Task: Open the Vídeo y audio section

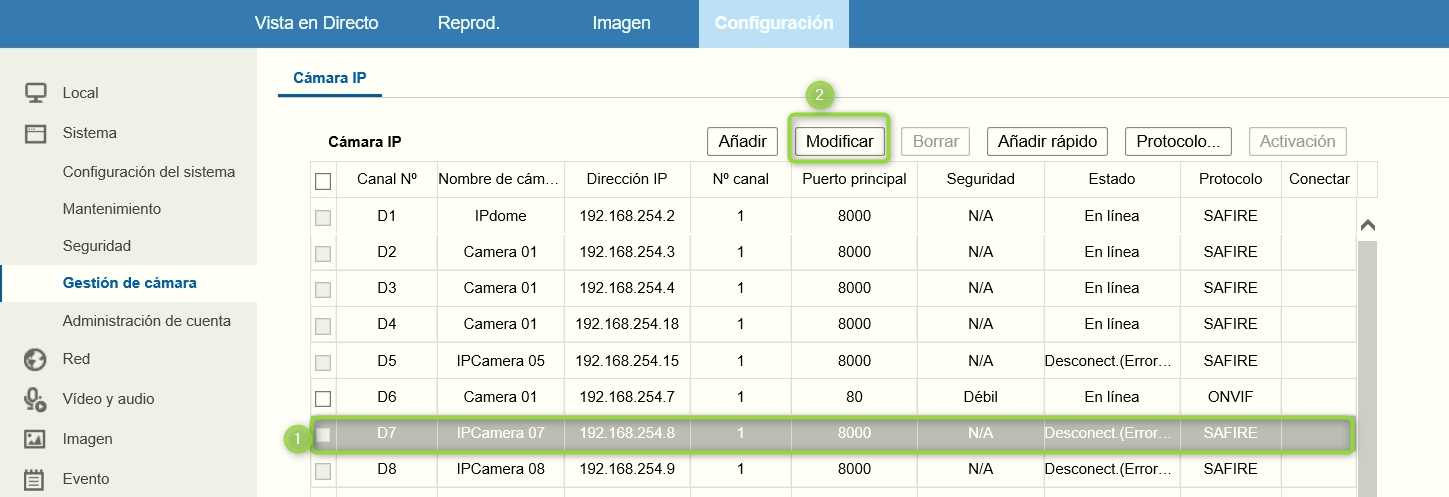Action: pos(108,399)
